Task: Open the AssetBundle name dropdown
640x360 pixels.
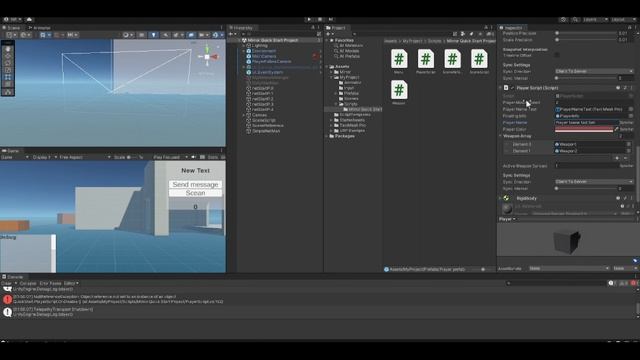Action: point(569,269)
